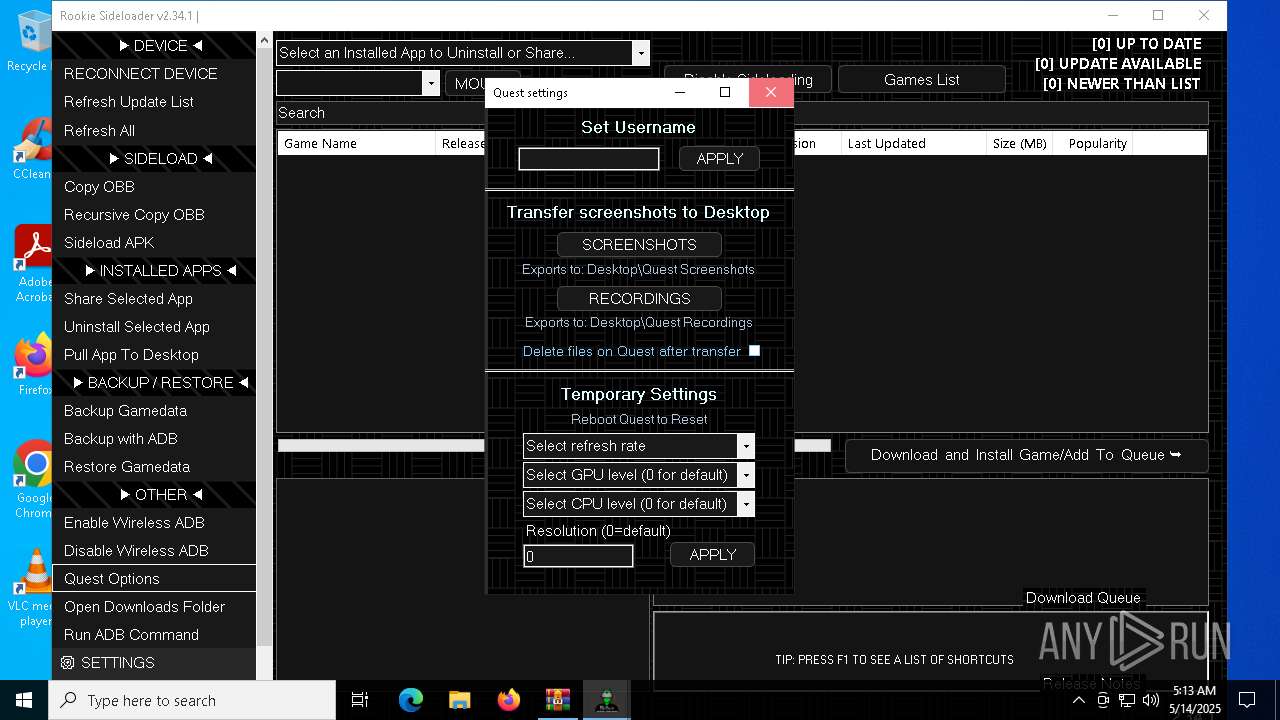Open Games List button
The image size is (1280, 720).
coord(921,80)
